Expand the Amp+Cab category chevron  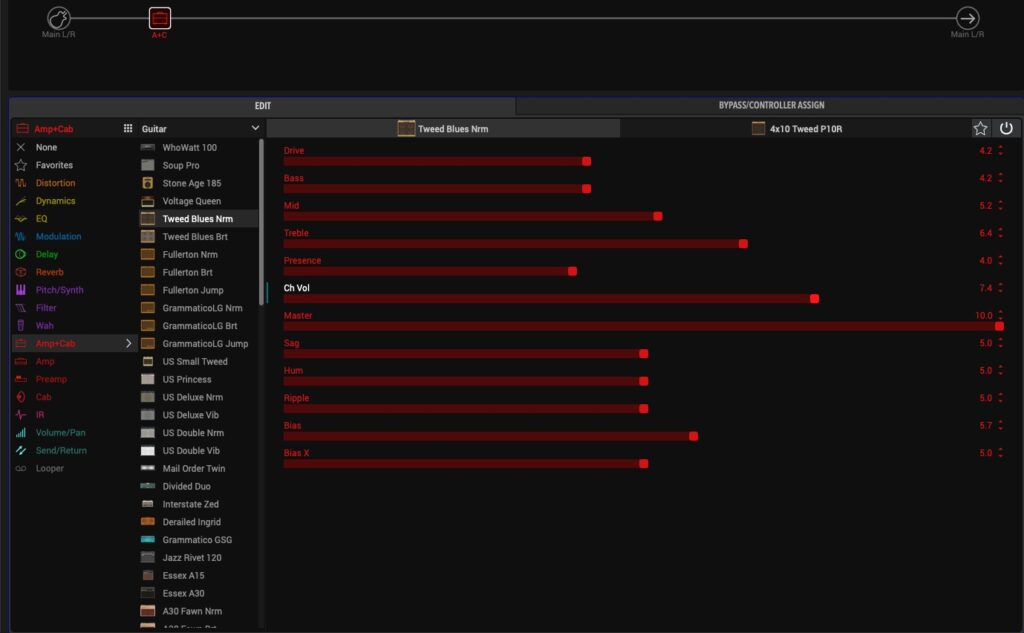(128, 343)
